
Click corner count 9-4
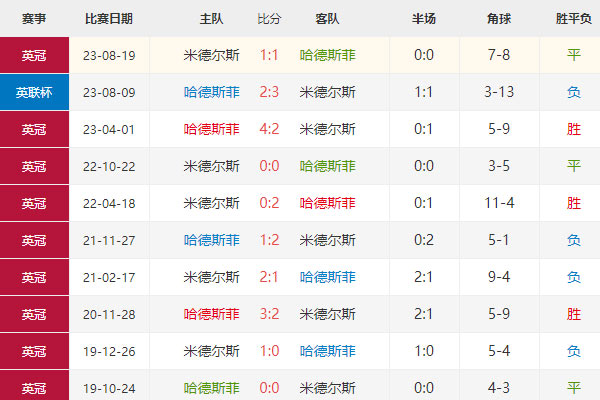pyautogui.click(x=499, y=277)
